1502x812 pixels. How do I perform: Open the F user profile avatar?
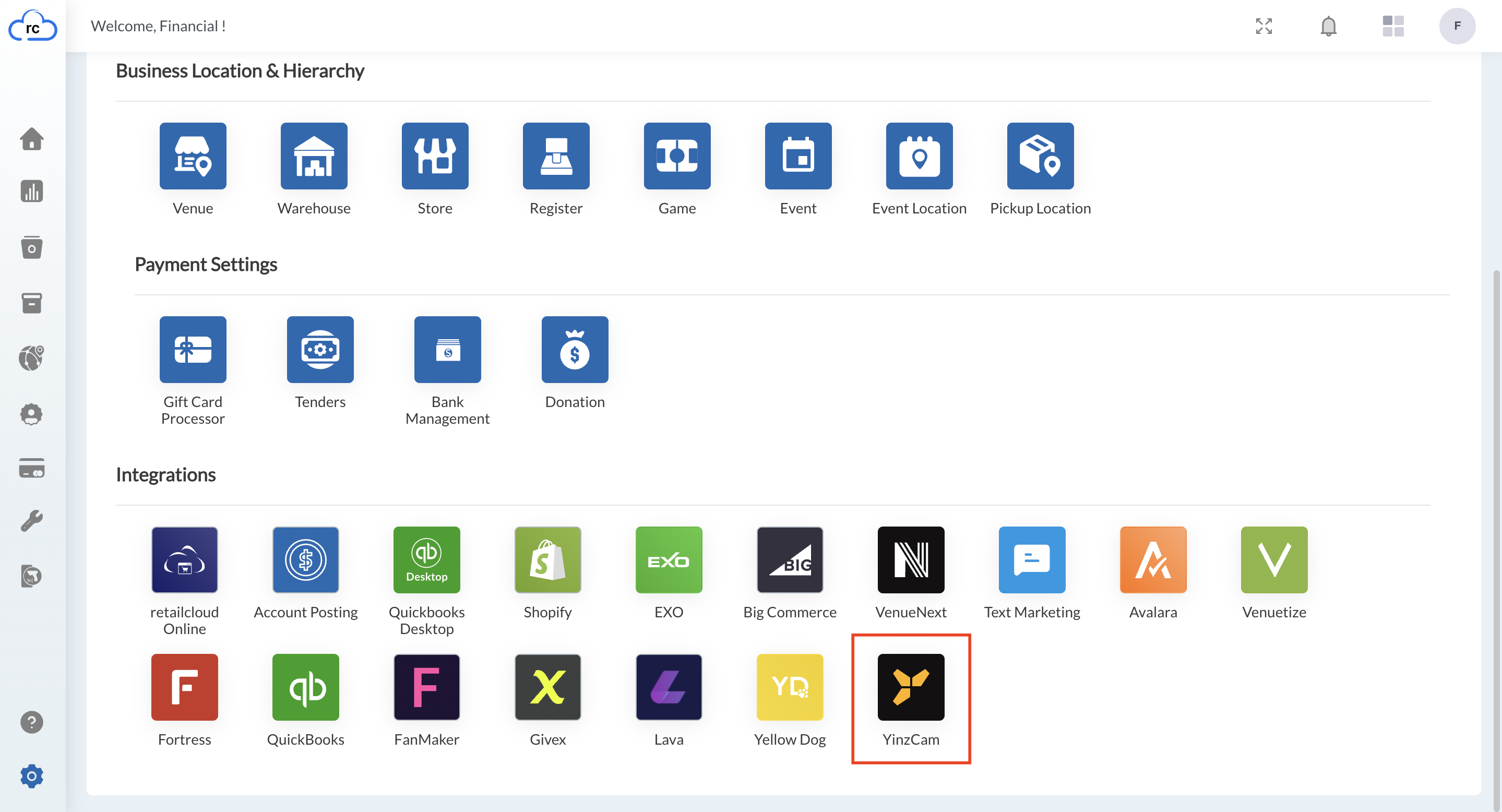coord(1458,26)
